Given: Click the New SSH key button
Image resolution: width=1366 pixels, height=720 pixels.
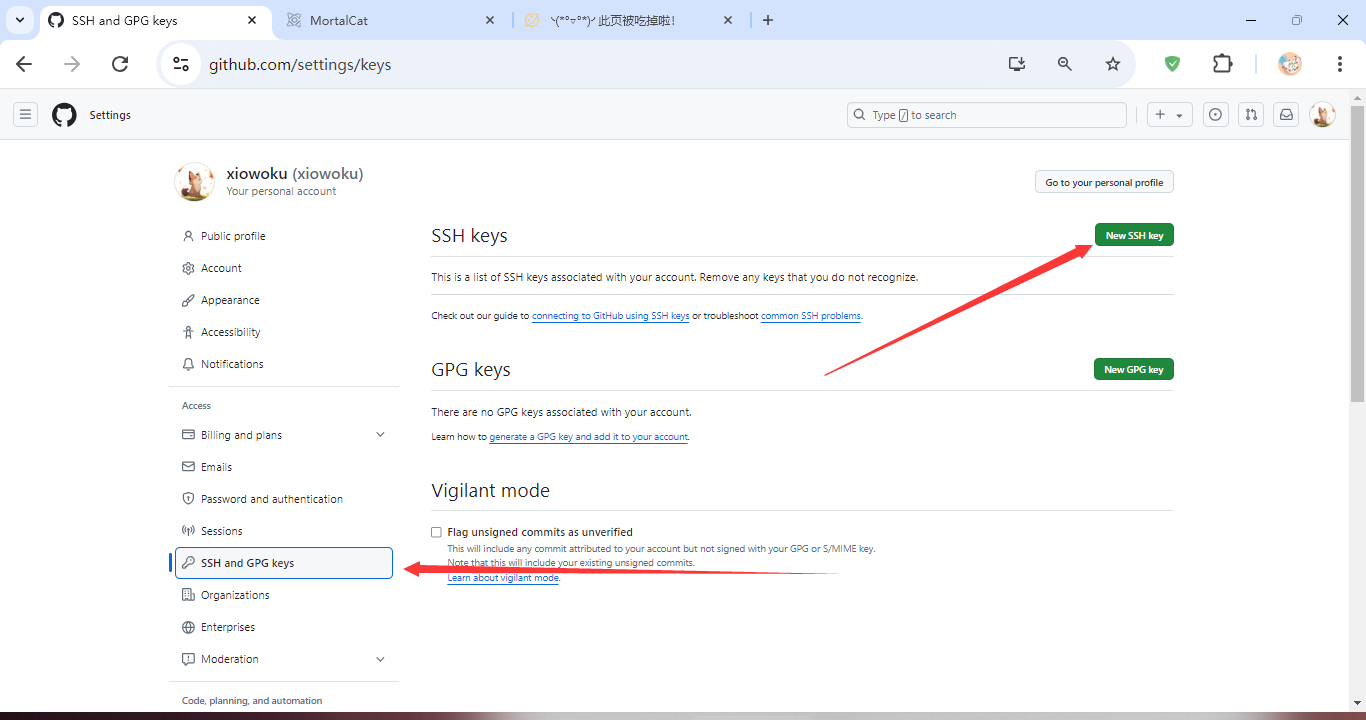Looking at the screenshot, I should [1134, 235].
